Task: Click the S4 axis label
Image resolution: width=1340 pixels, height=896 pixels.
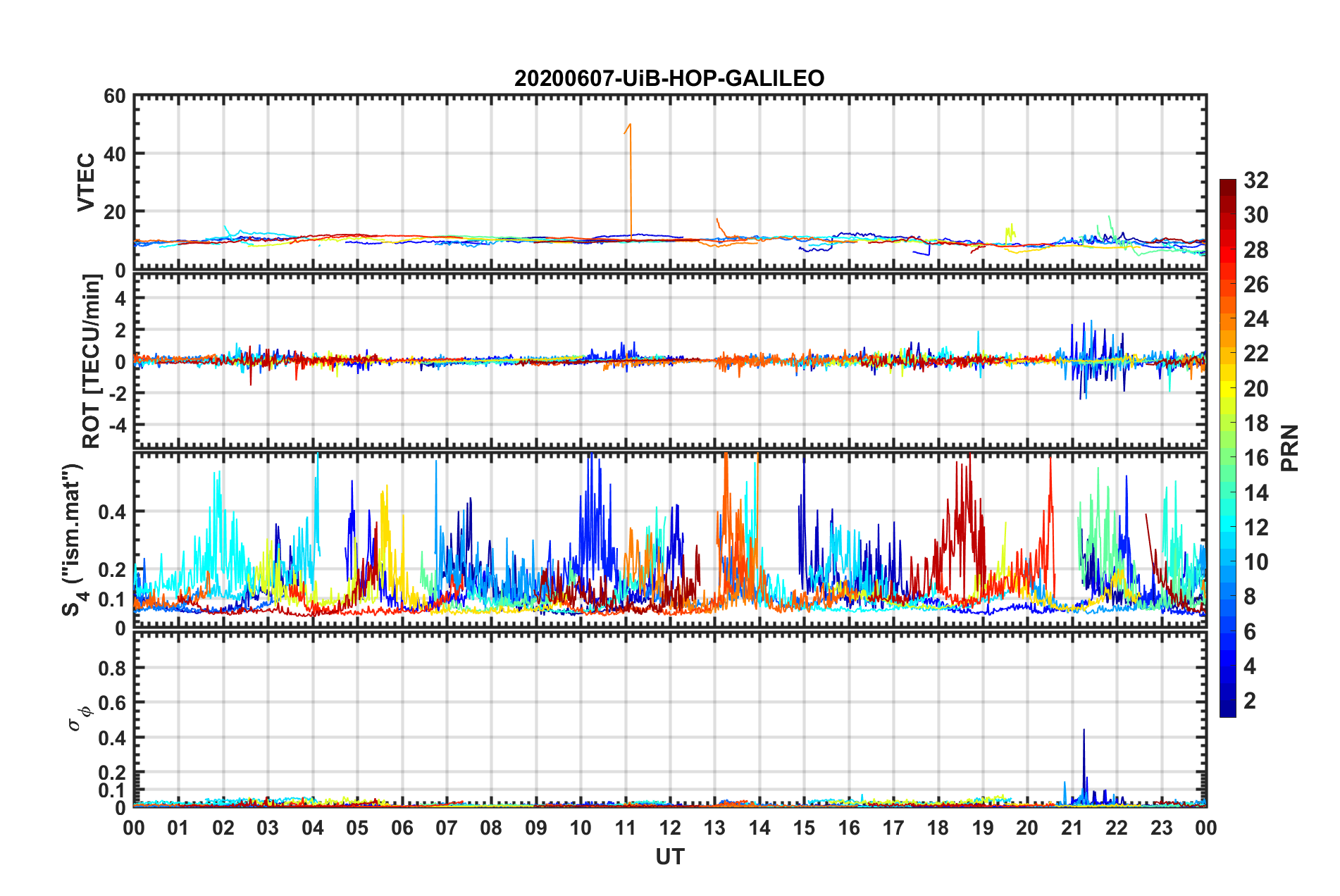Action: (x=72, y=540)
